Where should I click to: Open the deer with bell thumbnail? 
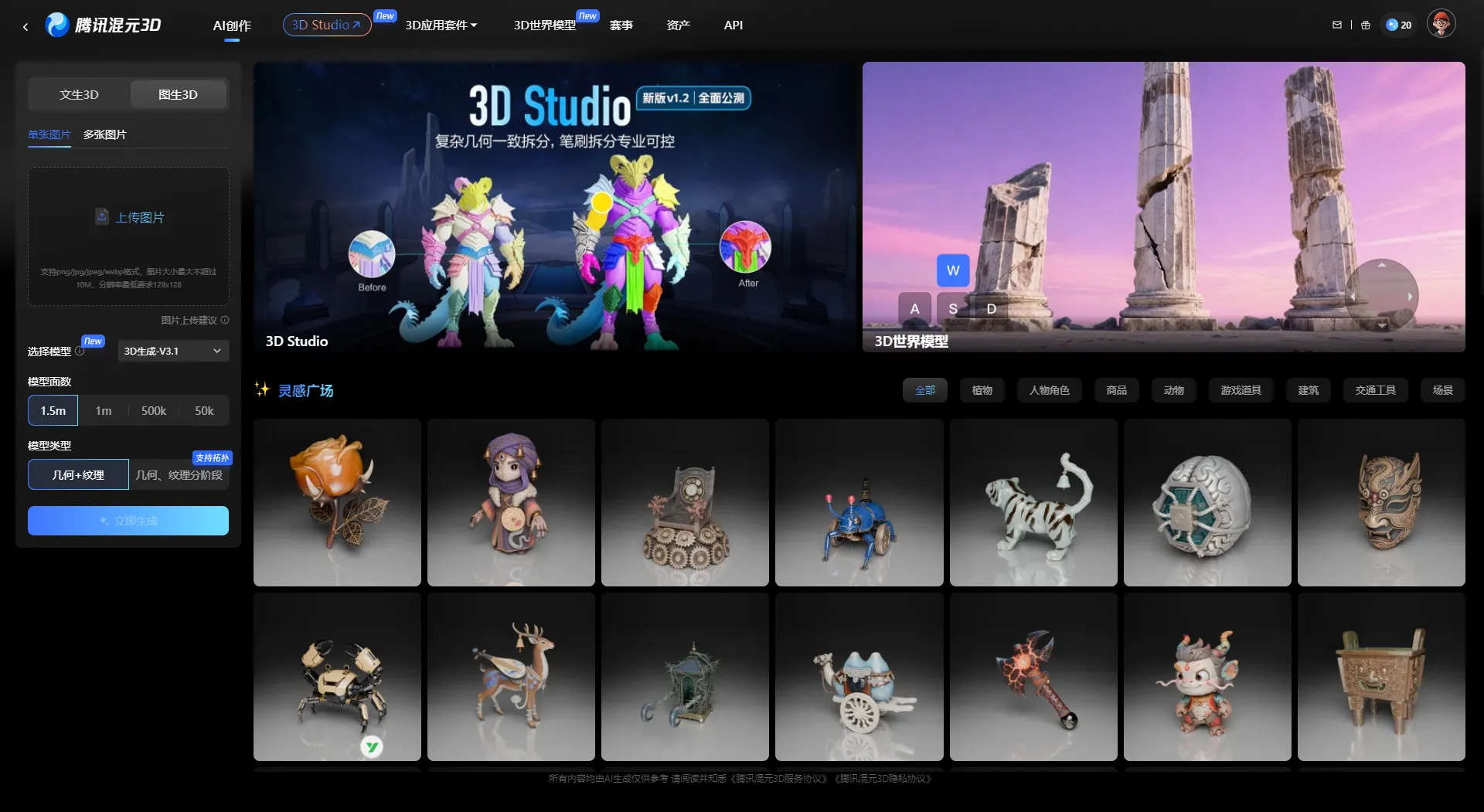tap(511, 677)
